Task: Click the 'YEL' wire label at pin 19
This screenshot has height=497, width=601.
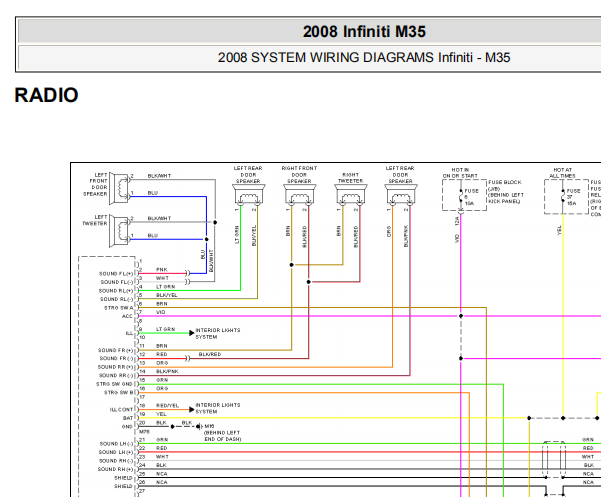Action: click(x=161, y=414)
